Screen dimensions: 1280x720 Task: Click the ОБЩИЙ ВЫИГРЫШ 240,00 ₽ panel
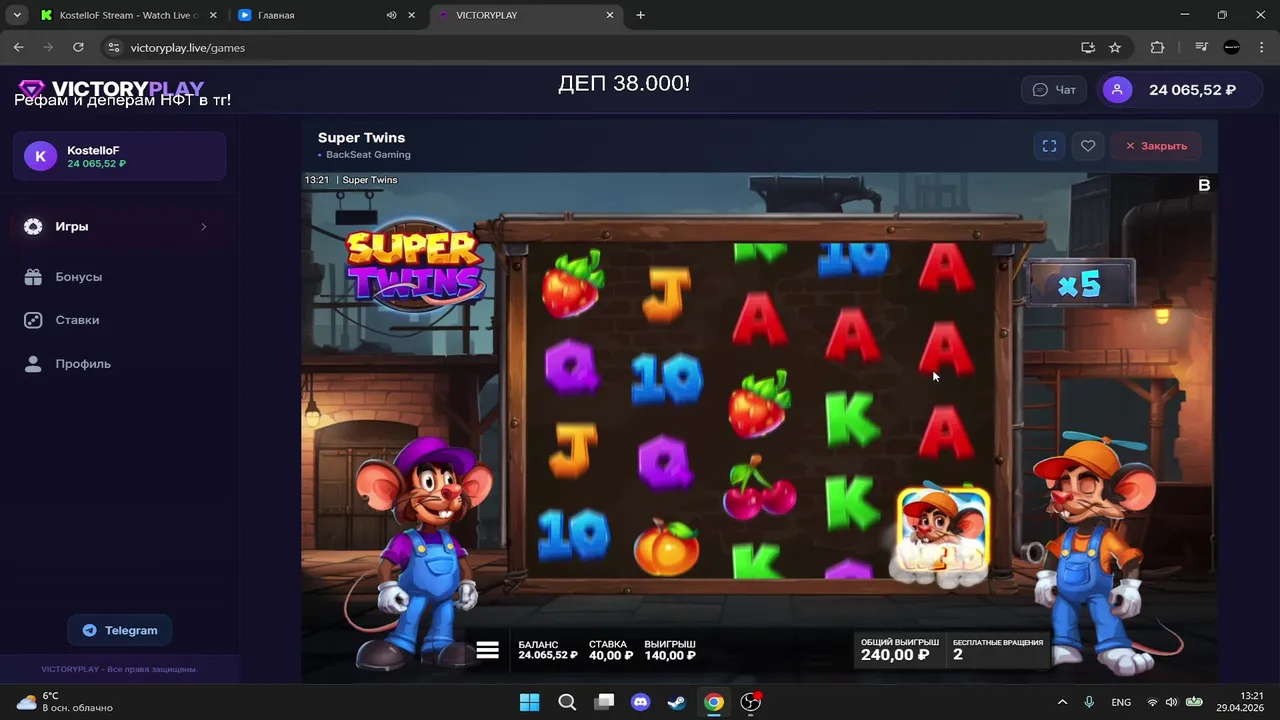pyautogui.click(x=900, y=650)
